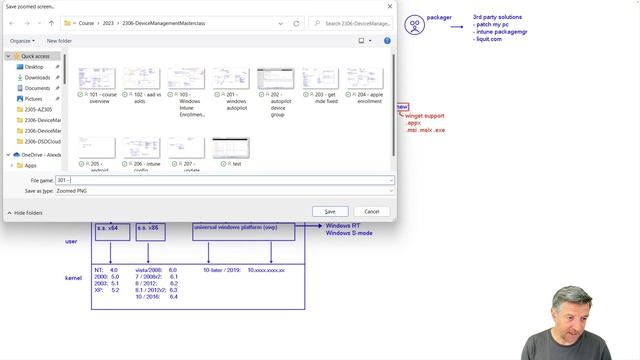Click the 'Windows RT' text in whiteboard
640x360 pixels.
click(343, 225)
